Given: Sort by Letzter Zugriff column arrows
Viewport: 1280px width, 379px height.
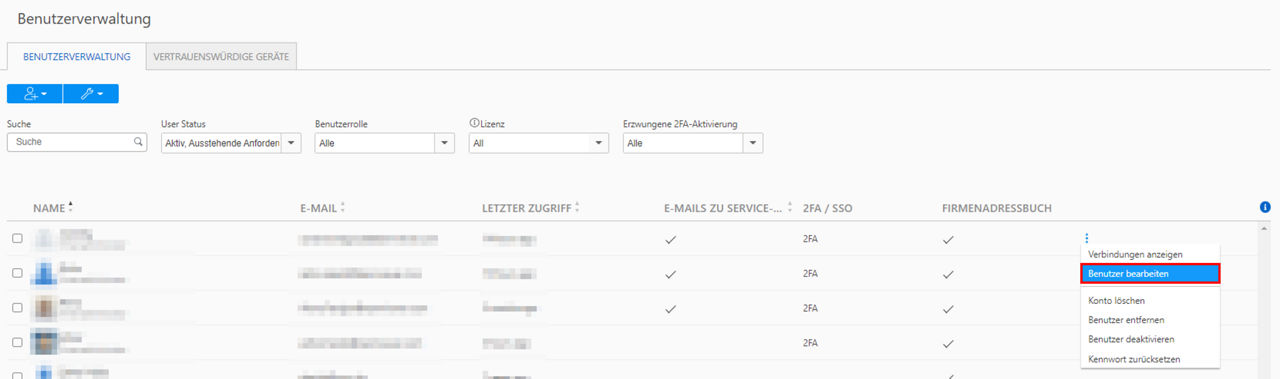Looking at the screenshot, I should pos(577,208).
